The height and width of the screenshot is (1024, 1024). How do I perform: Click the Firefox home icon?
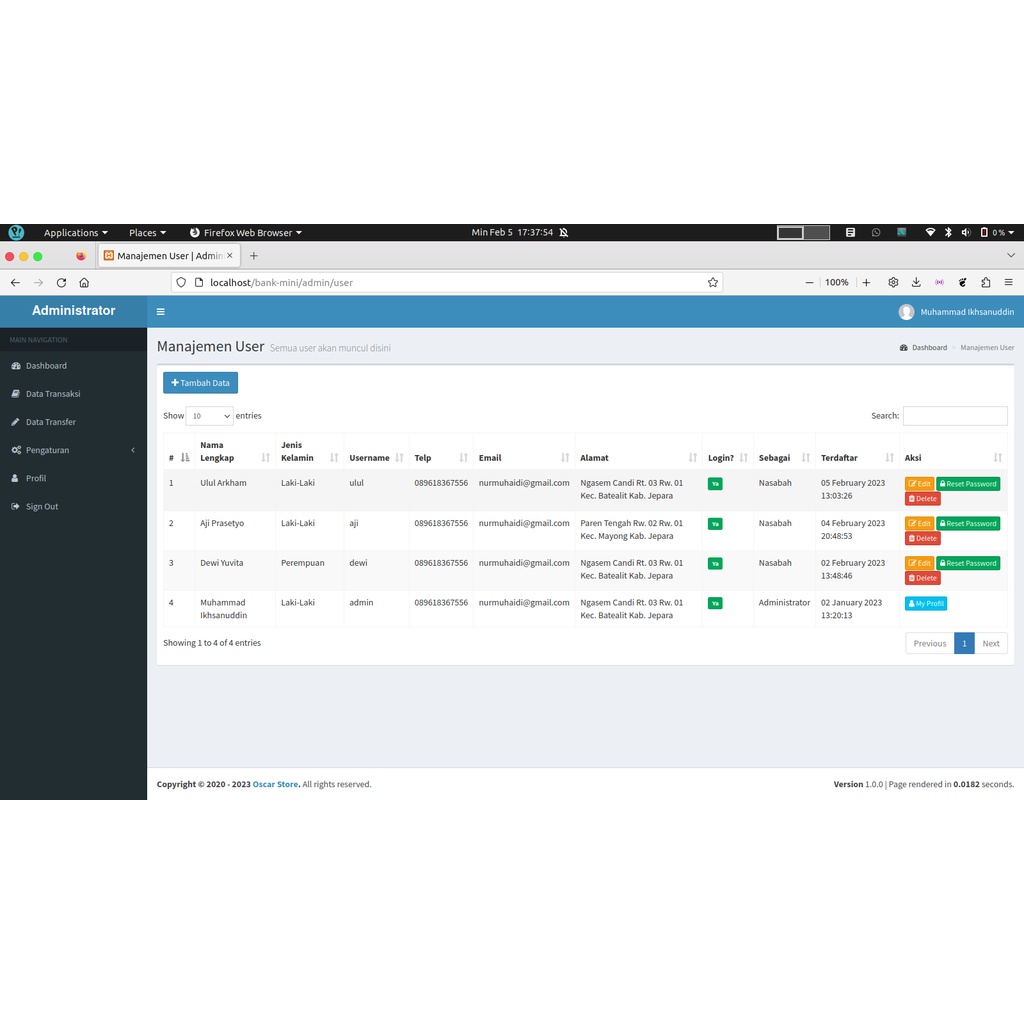[84, 283]
